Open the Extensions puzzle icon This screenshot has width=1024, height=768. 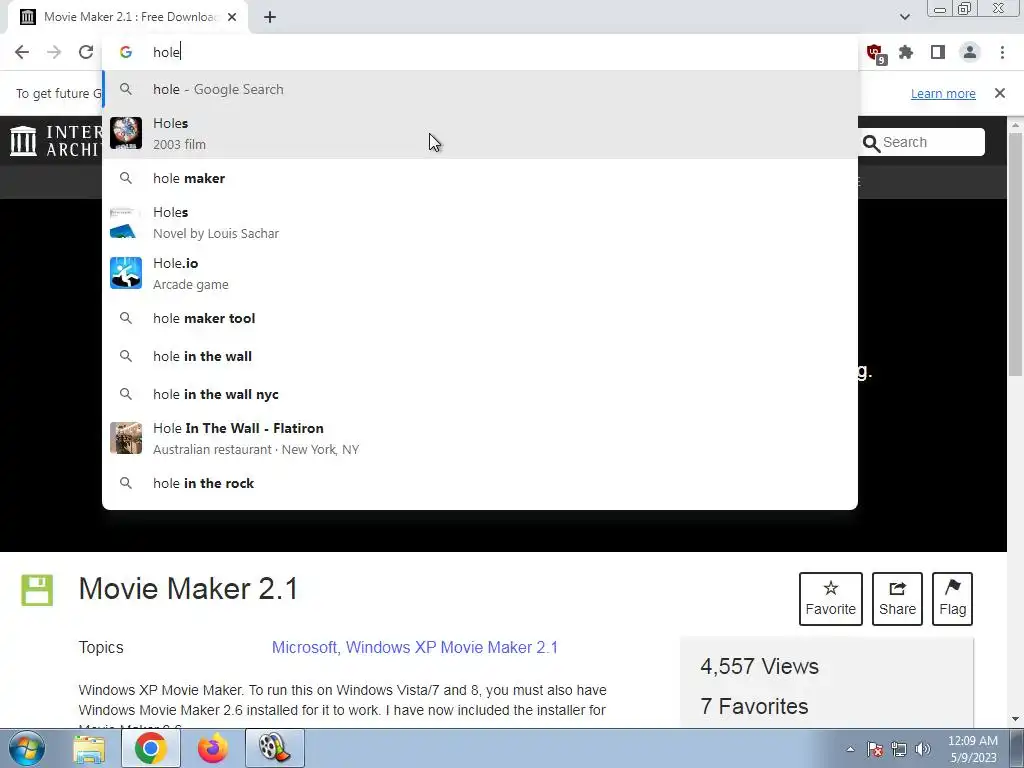click(906, 52)
